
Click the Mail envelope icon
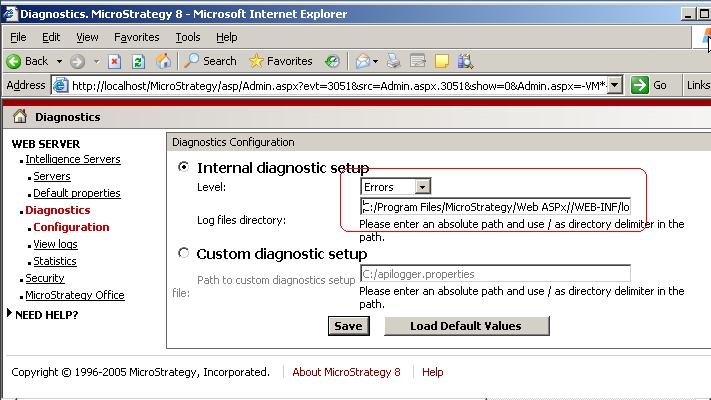(x=363, y=61)
